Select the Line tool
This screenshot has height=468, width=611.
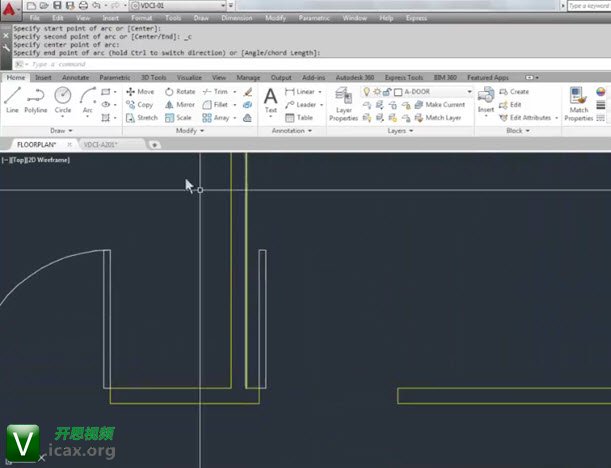coord(13,99)
